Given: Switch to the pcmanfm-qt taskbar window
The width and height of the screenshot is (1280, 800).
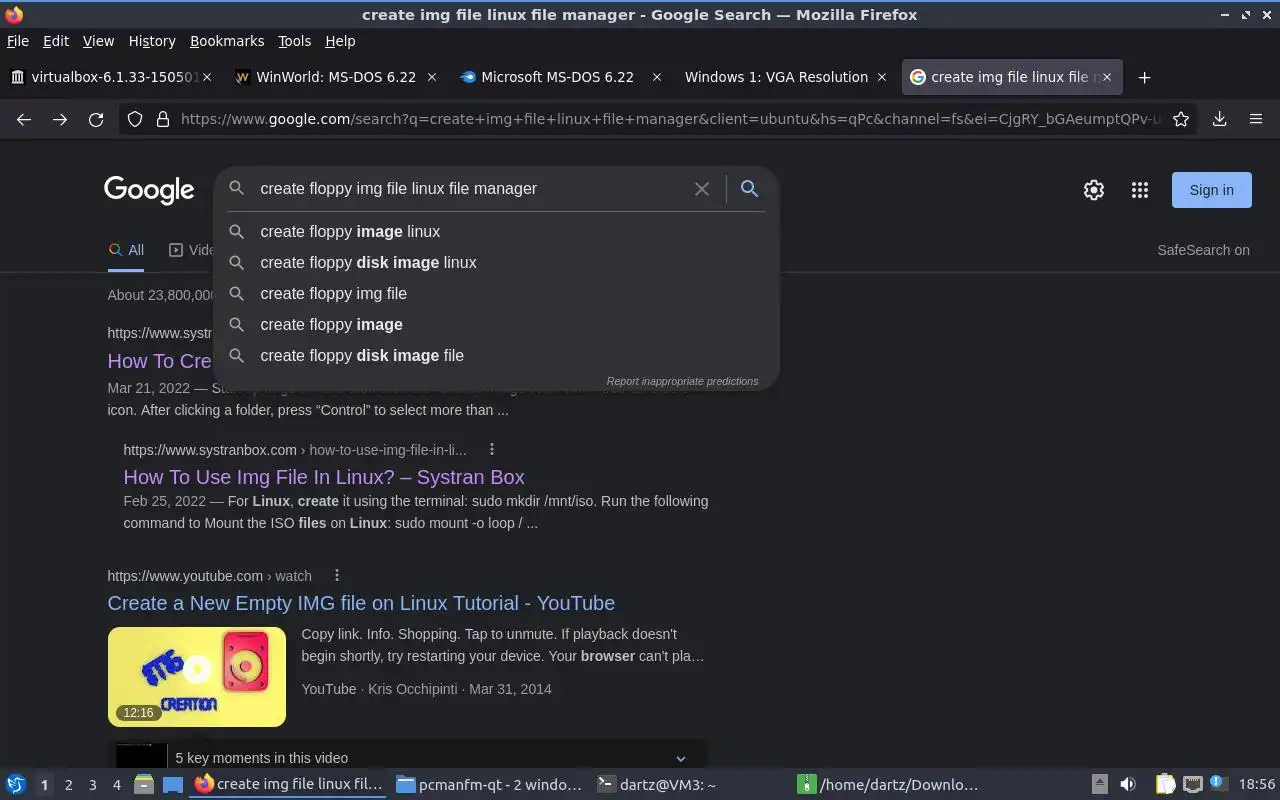Looking at the screenshot, I should pyautogui.click(x=489, y=785).
